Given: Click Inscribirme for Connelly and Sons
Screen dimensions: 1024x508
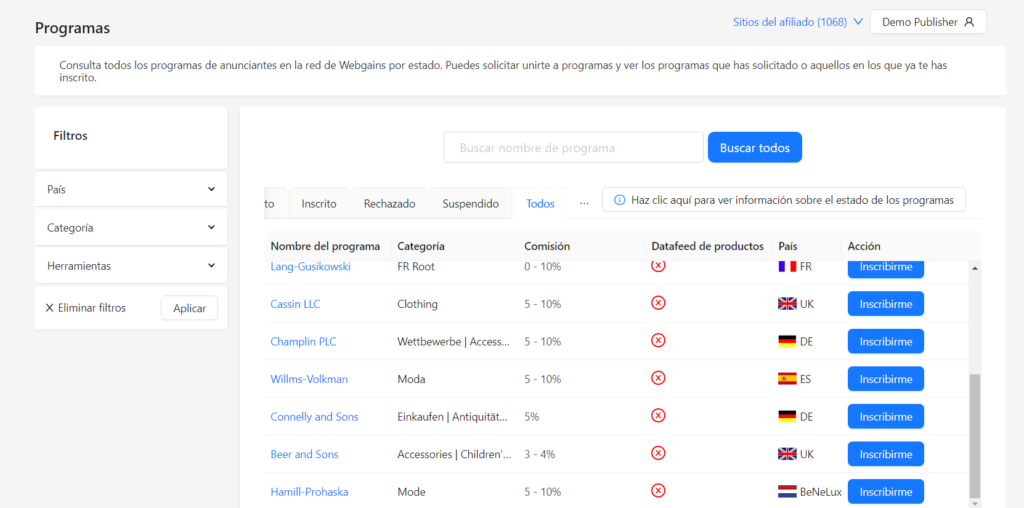Looking at the screenshot, I should coord(886,417).
